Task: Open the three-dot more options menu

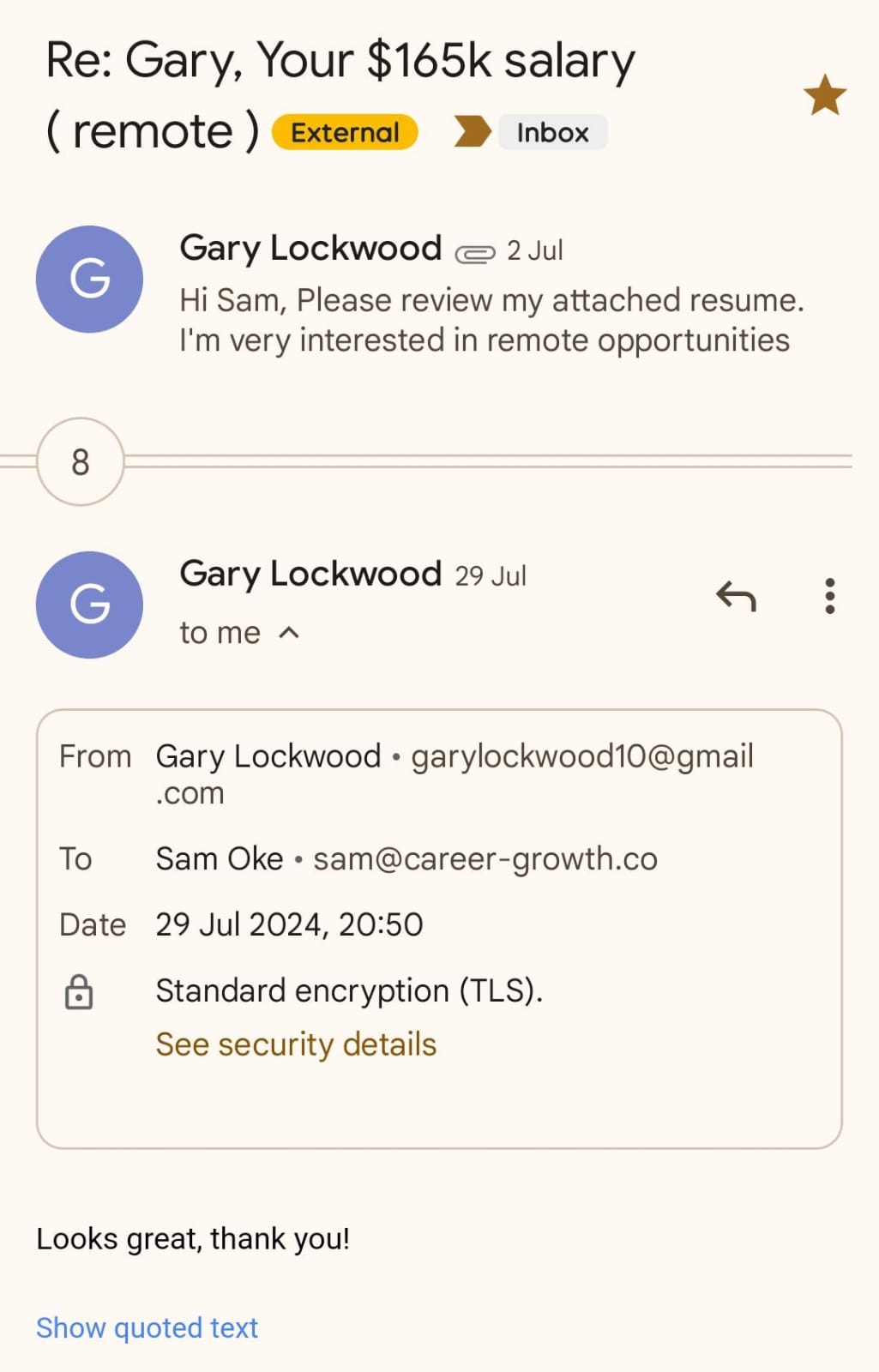Action: pos(829,596)
